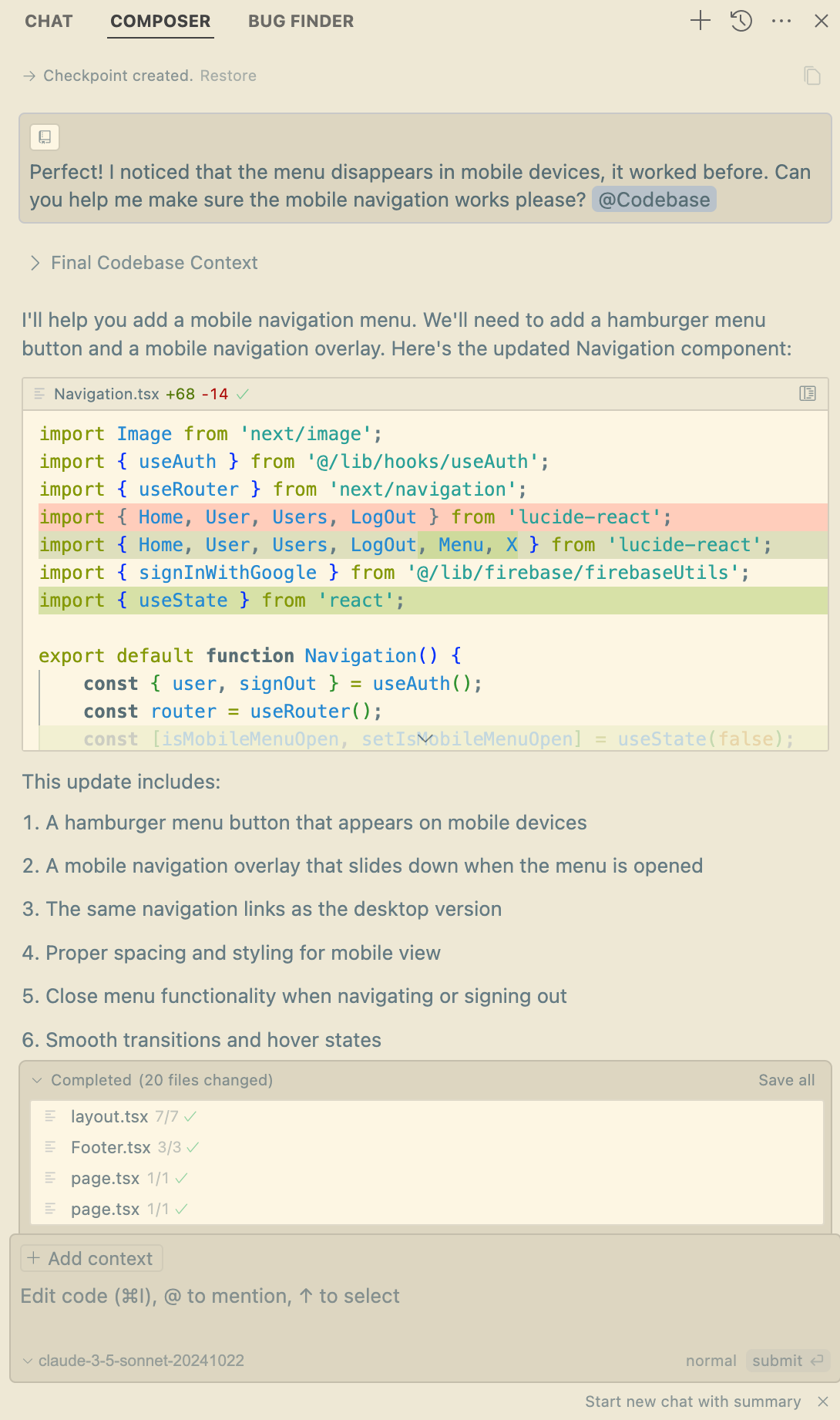Close the composer panel with X
This screenshot has width=840, height=1420.
coord(822,21)
